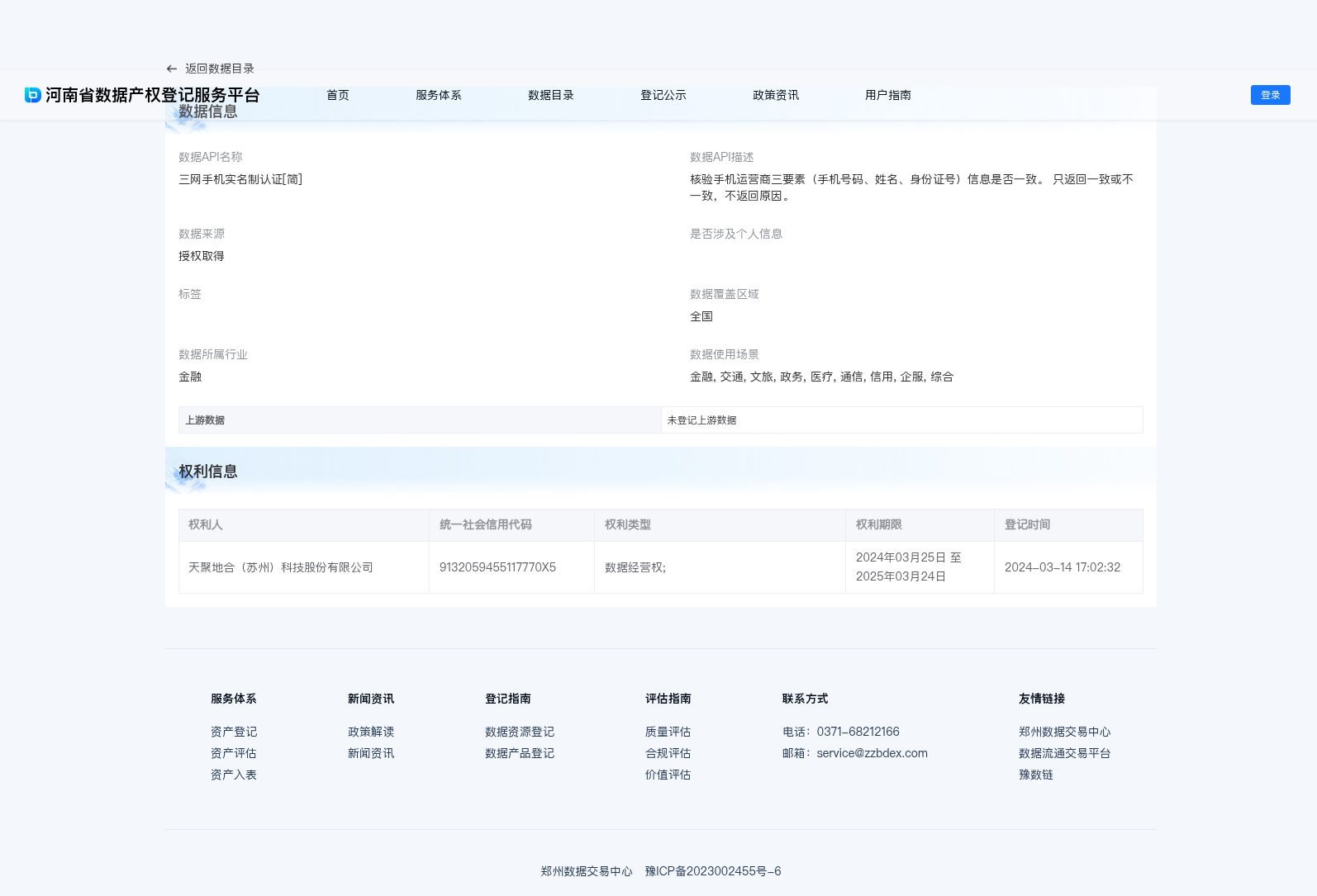Click the 登记时间 column header
This screenshot has height=896, width=1317.
click(1068, 525)
